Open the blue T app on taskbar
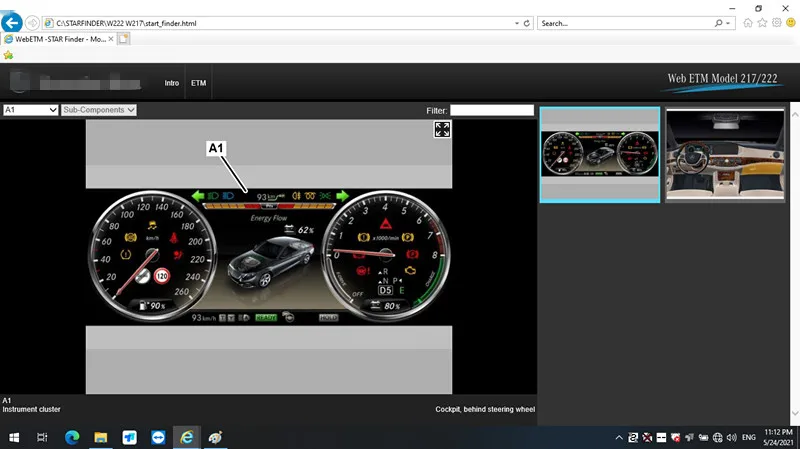Viewport: 800px width, 449px height. pos(129,437)
